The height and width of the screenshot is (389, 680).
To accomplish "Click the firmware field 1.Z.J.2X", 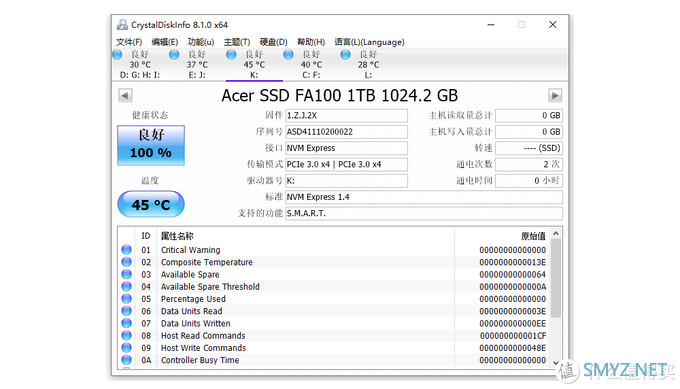I will [347, 115].
